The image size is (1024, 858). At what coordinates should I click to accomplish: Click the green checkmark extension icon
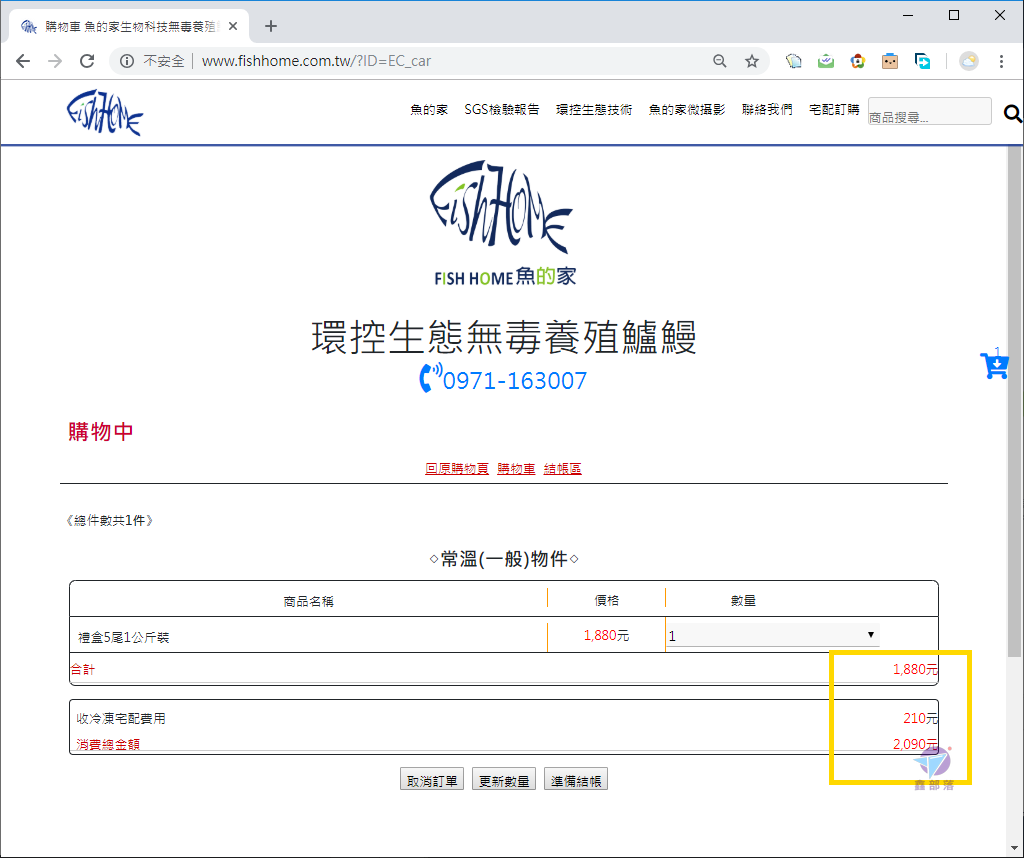[x=825, y=61]
